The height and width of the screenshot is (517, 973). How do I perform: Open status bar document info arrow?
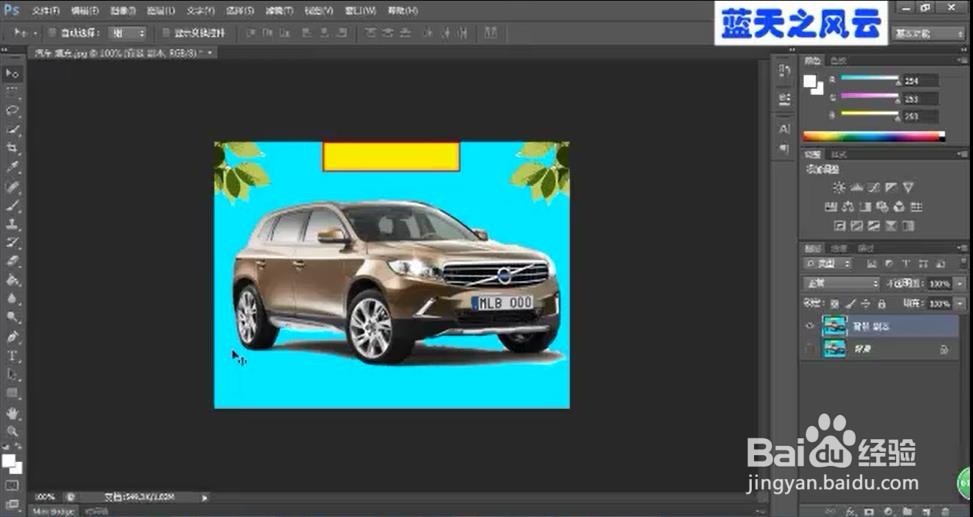point(205,497)
